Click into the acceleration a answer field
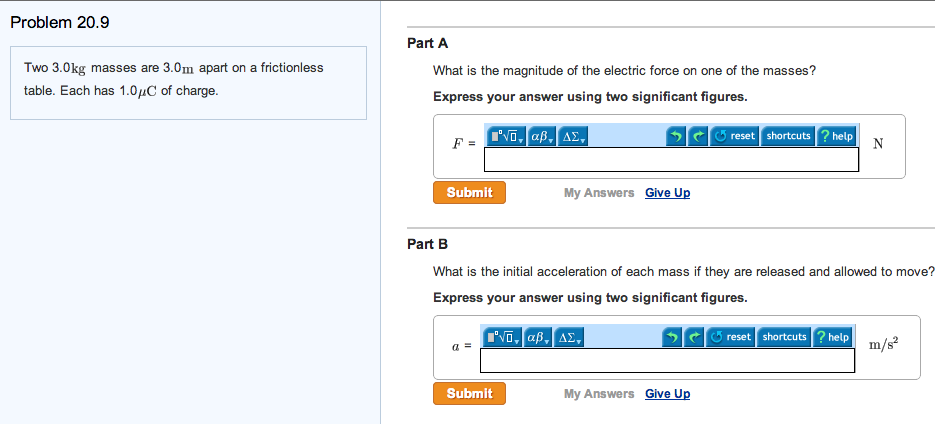The image size is (935, 424). (667, 361)
